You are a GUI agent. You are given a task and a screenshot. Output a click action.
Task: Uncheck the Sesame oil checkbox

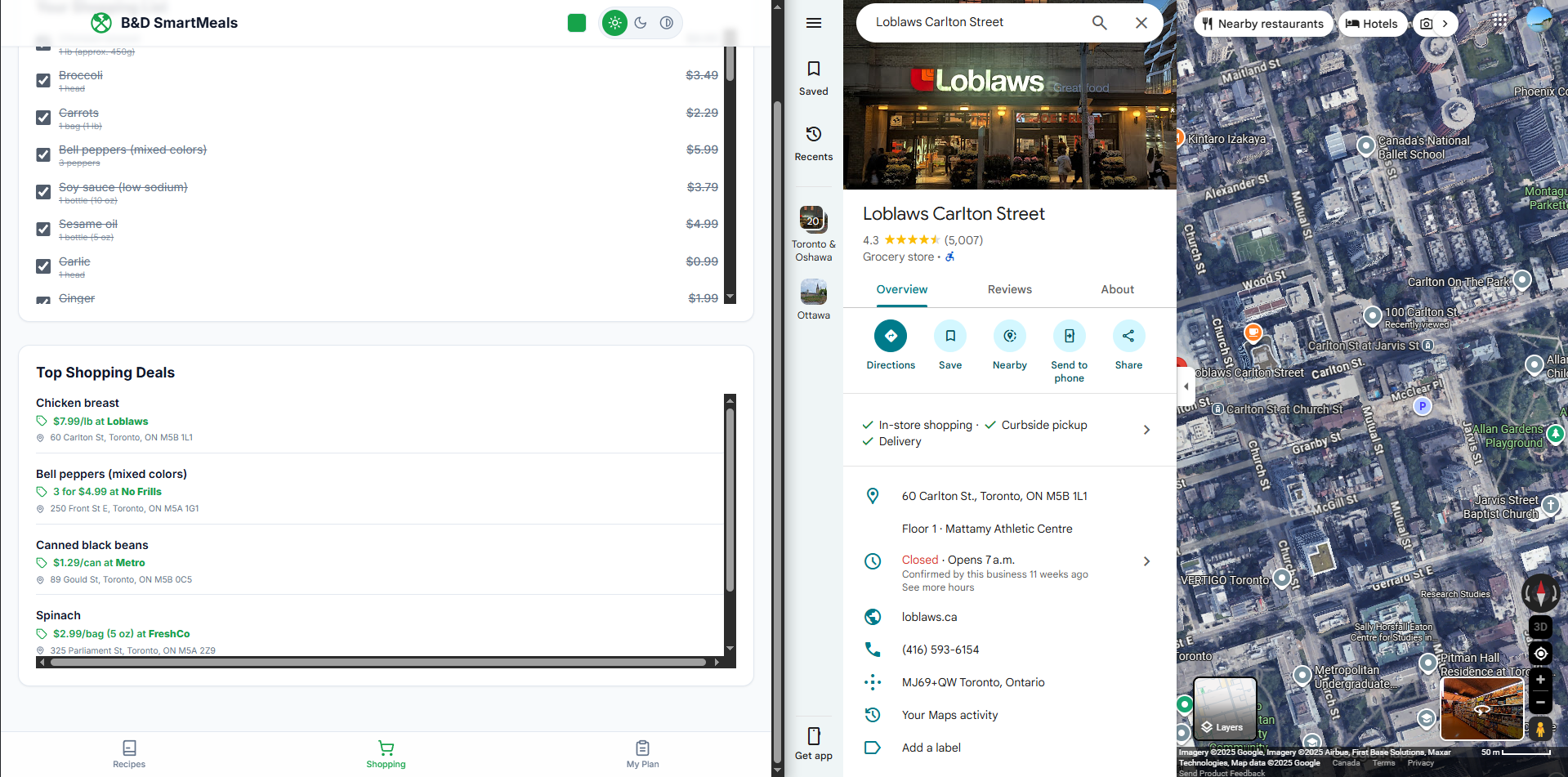(x=43, y=229)
